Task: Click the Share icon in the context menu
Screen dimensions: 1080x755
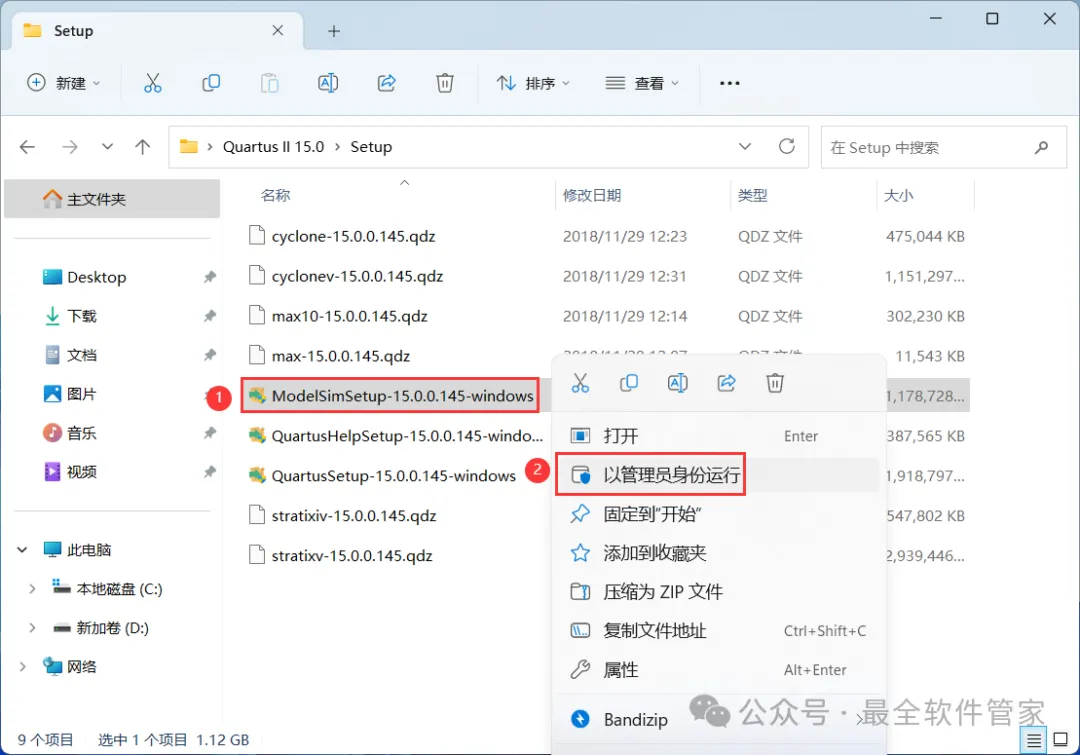Action: [x=727, y=383]
